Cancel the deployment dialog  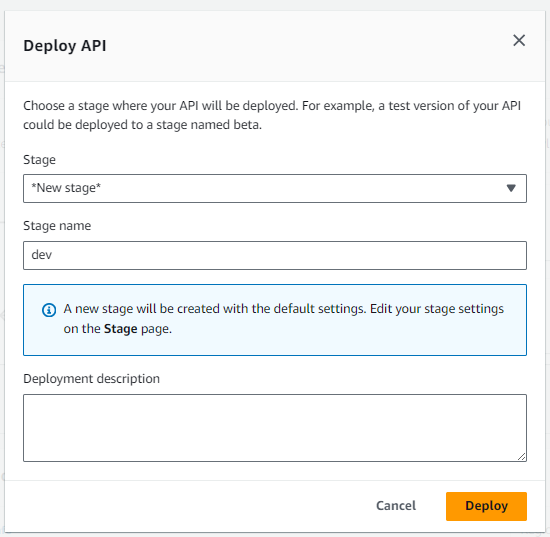point(396,506)
